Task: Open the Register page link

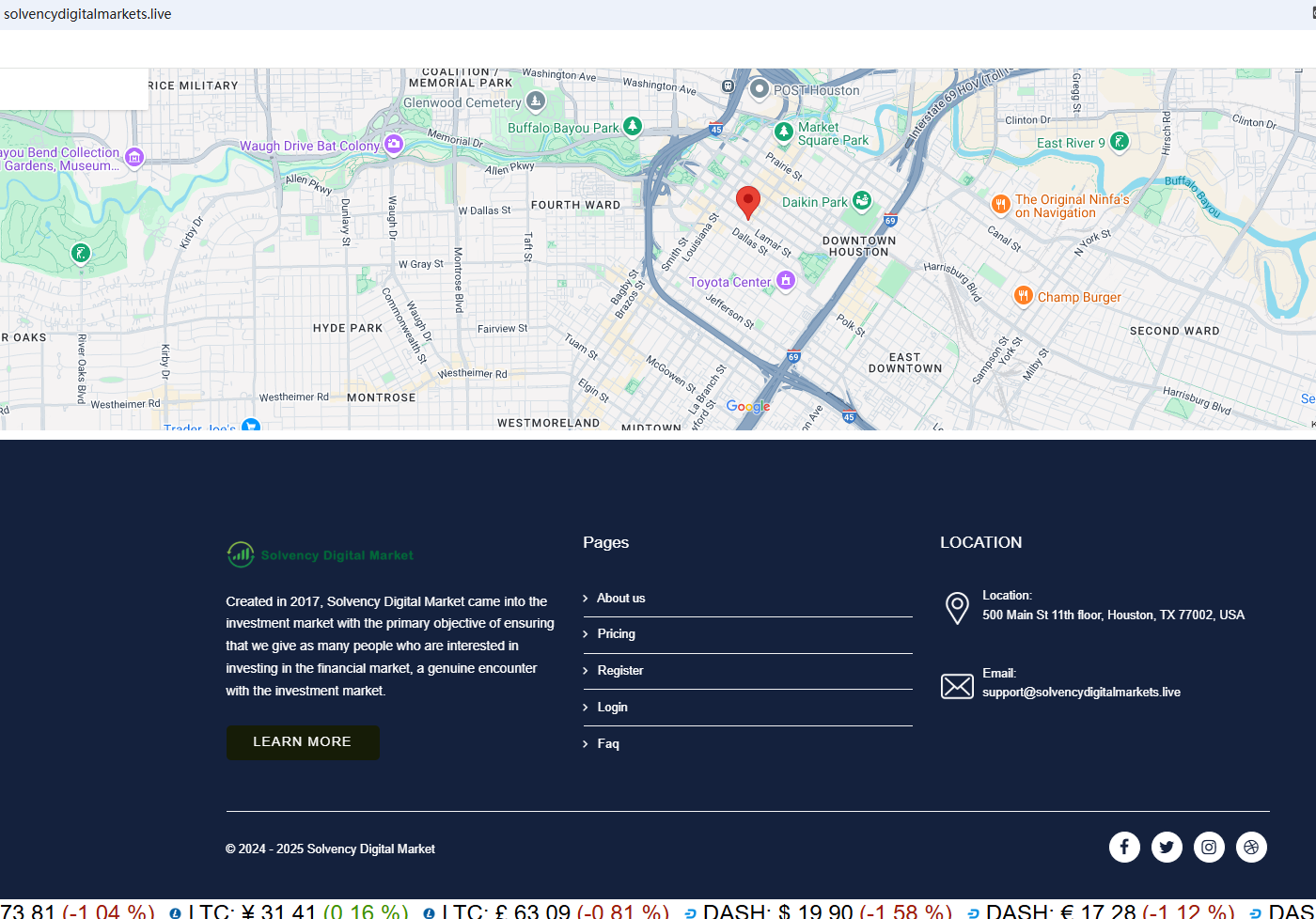Action: tap(619, 671)
